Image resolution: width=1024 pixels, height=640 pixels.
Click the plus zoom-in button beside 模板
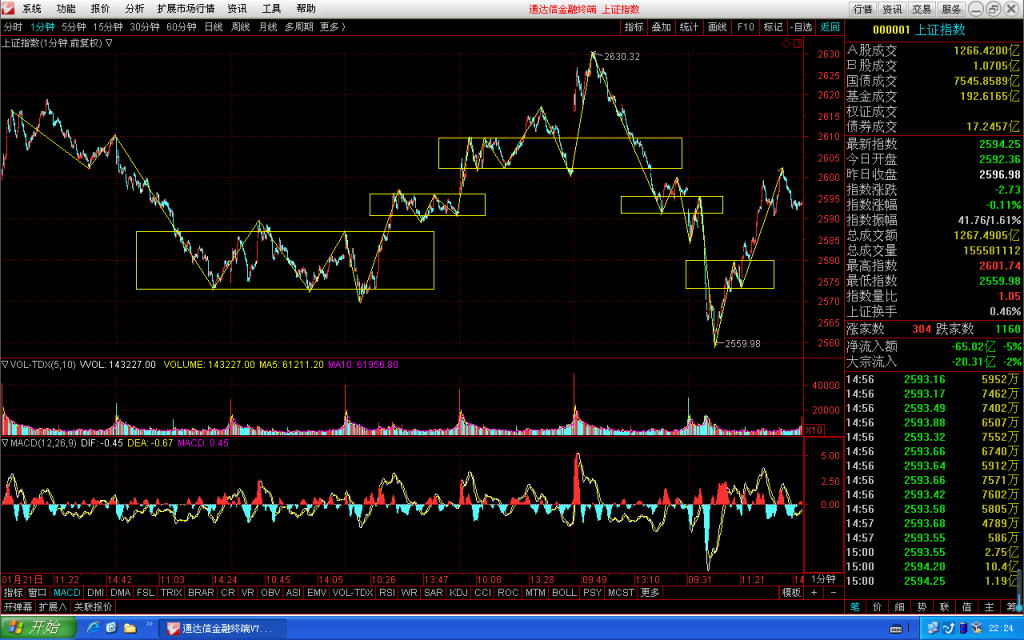(814, 592)
